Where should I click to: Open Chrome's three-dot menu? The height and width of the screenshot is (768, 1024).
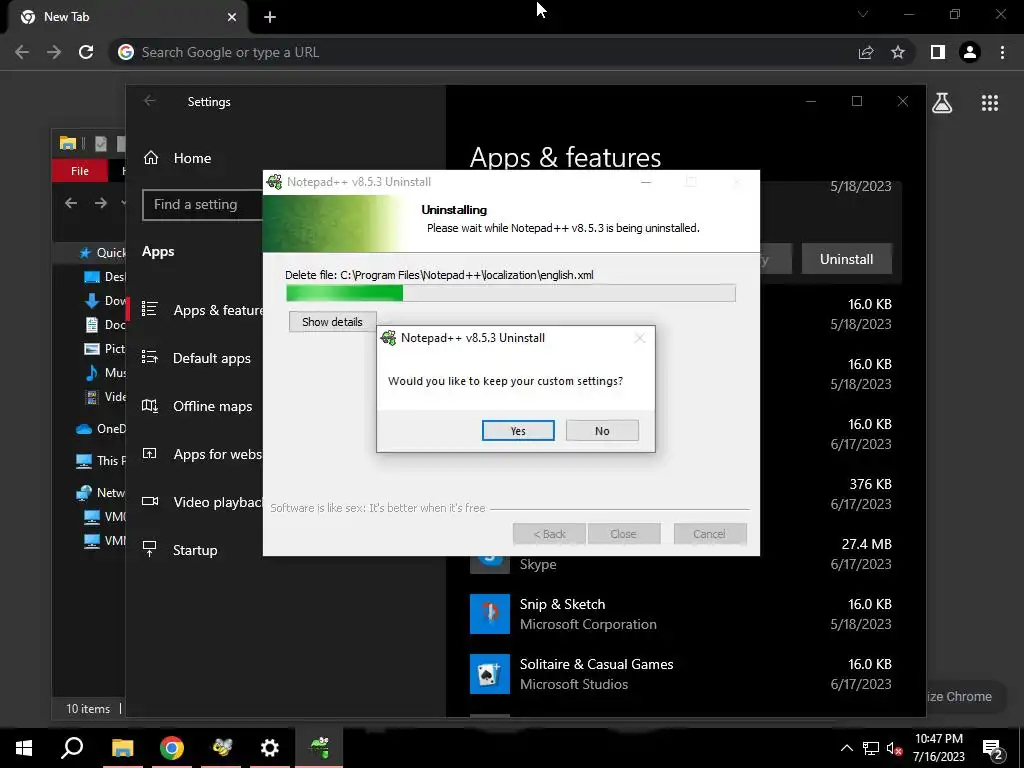(x=1002, y=52)
